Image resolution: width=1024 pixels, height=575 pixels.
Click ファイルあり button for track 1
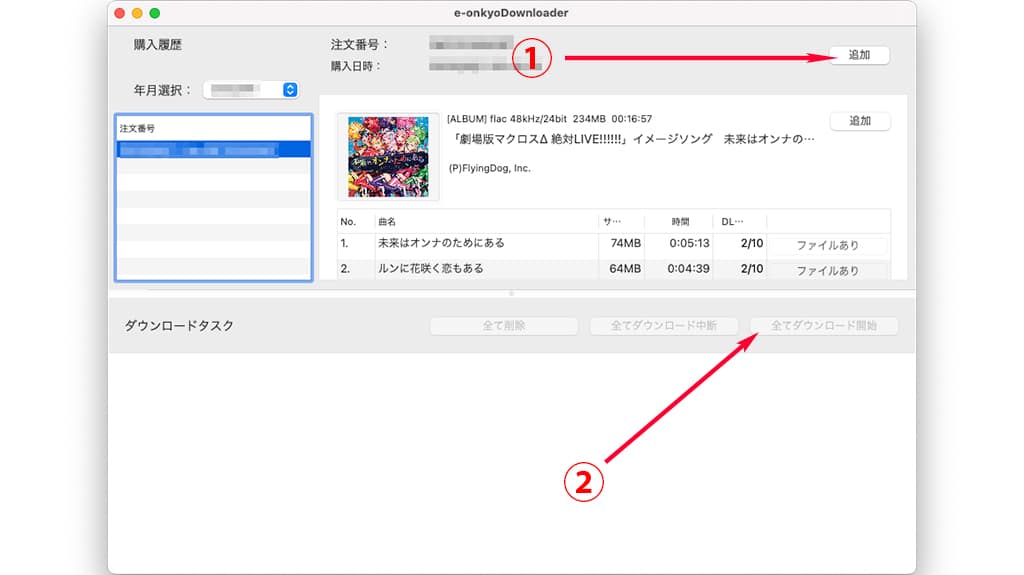[827, 245]
